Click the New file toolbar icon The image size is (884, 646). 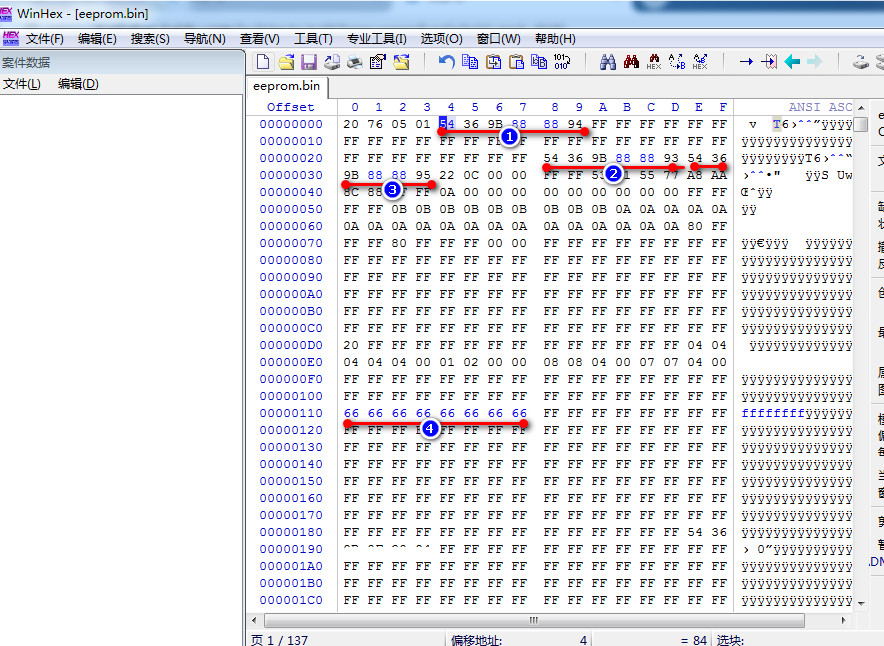(x=264, y=62)
